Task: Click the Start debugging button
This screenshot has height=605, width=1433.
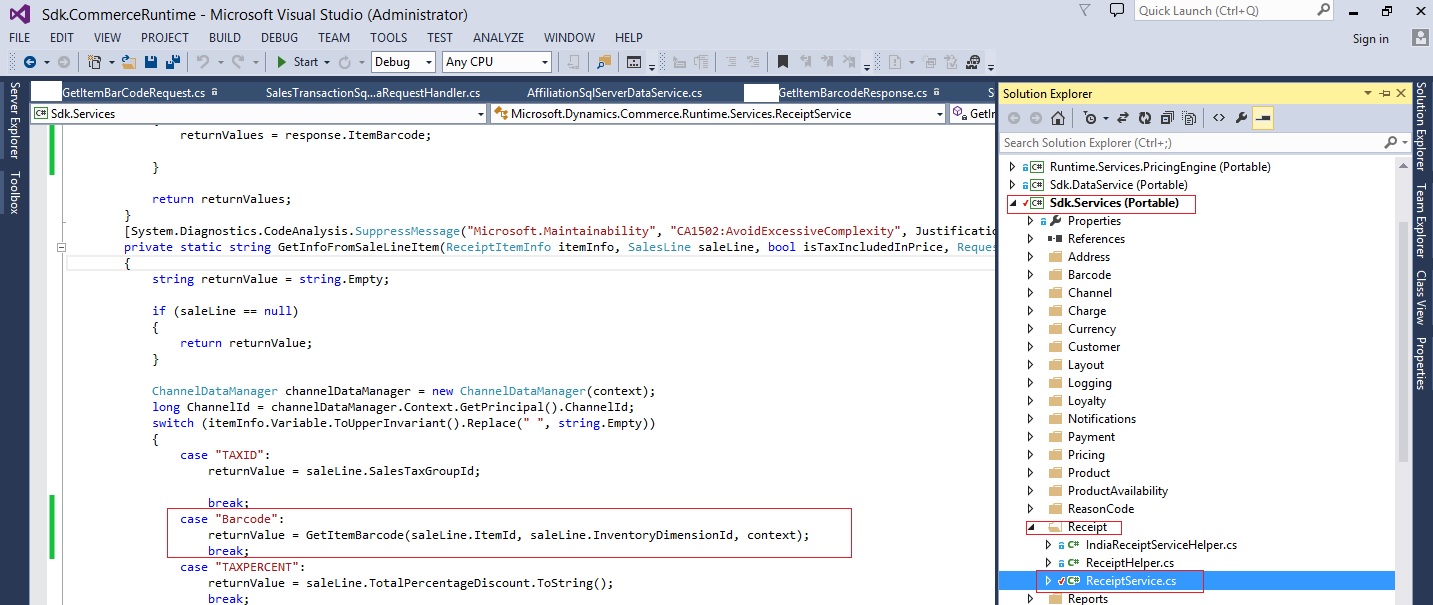Action: [297, 62]
